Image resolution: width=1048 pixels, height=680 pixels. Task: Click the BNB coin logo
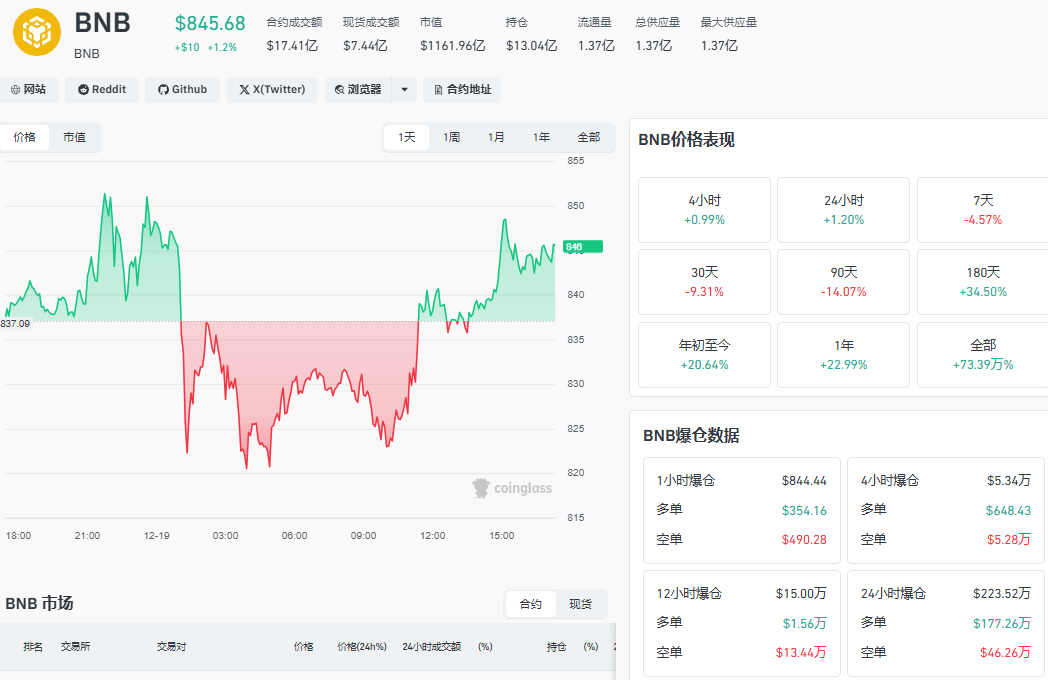(37, 32)
